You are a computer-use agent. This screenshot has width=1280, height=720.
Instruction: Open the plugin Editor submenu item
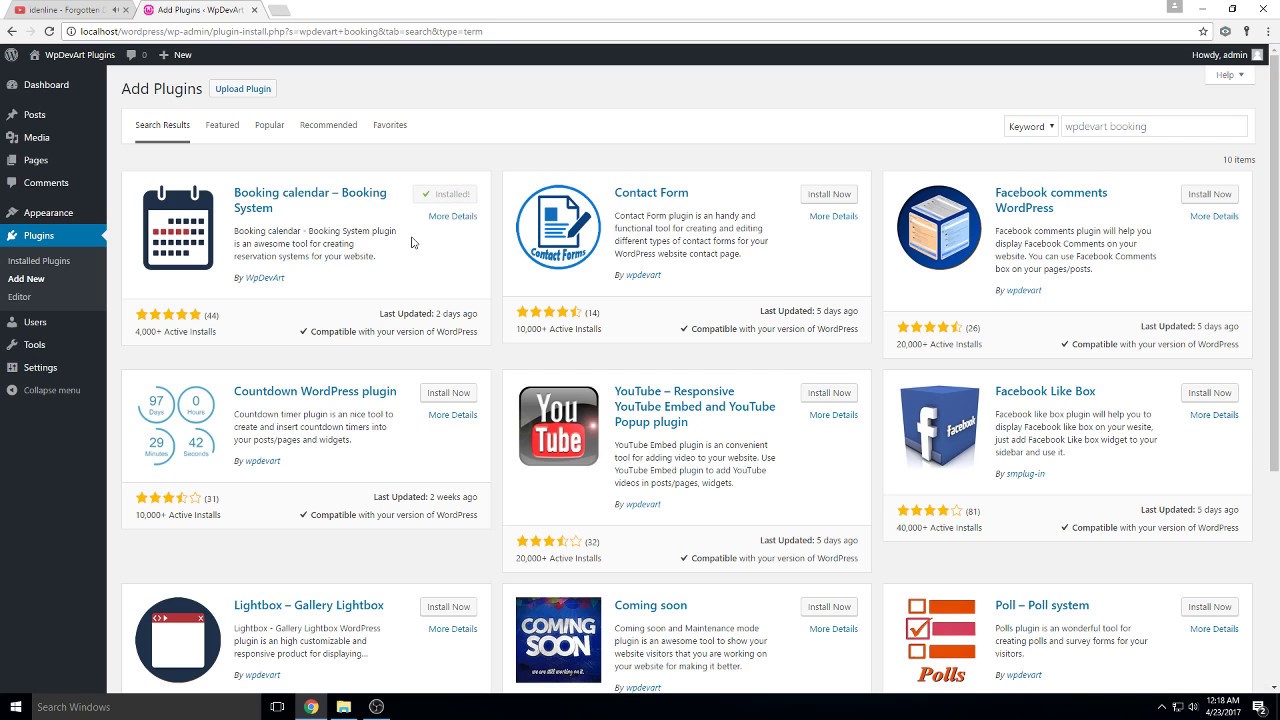pos(19,297)
